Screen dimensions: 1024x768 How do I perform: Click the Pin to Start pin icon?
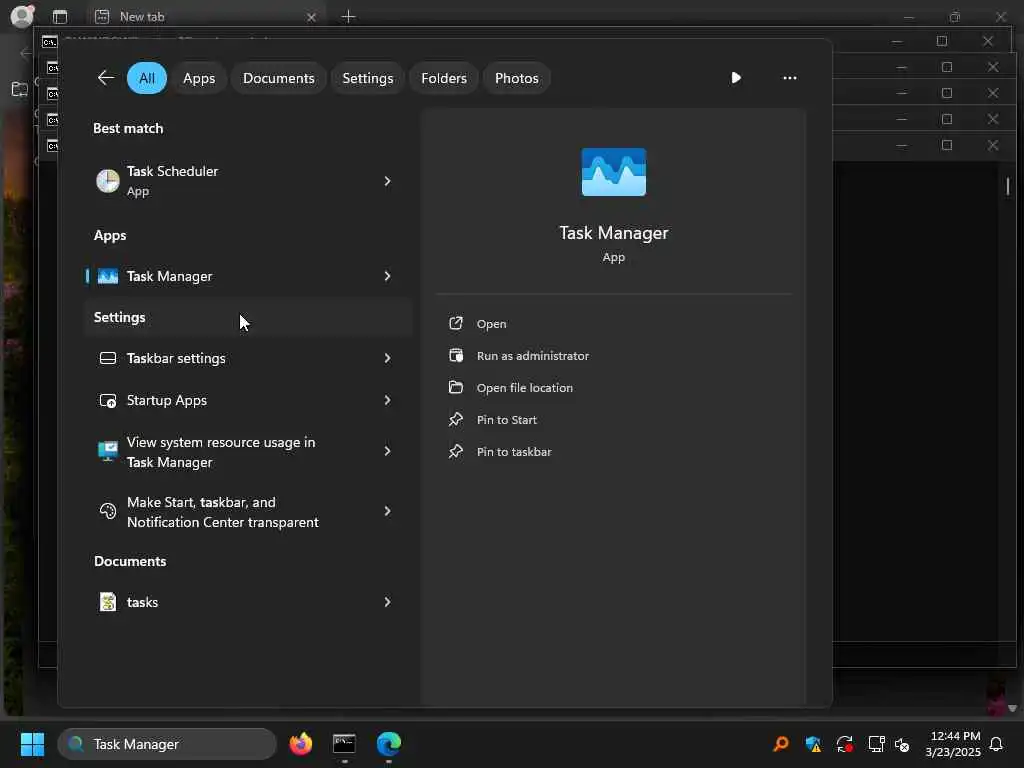[456, 419]
